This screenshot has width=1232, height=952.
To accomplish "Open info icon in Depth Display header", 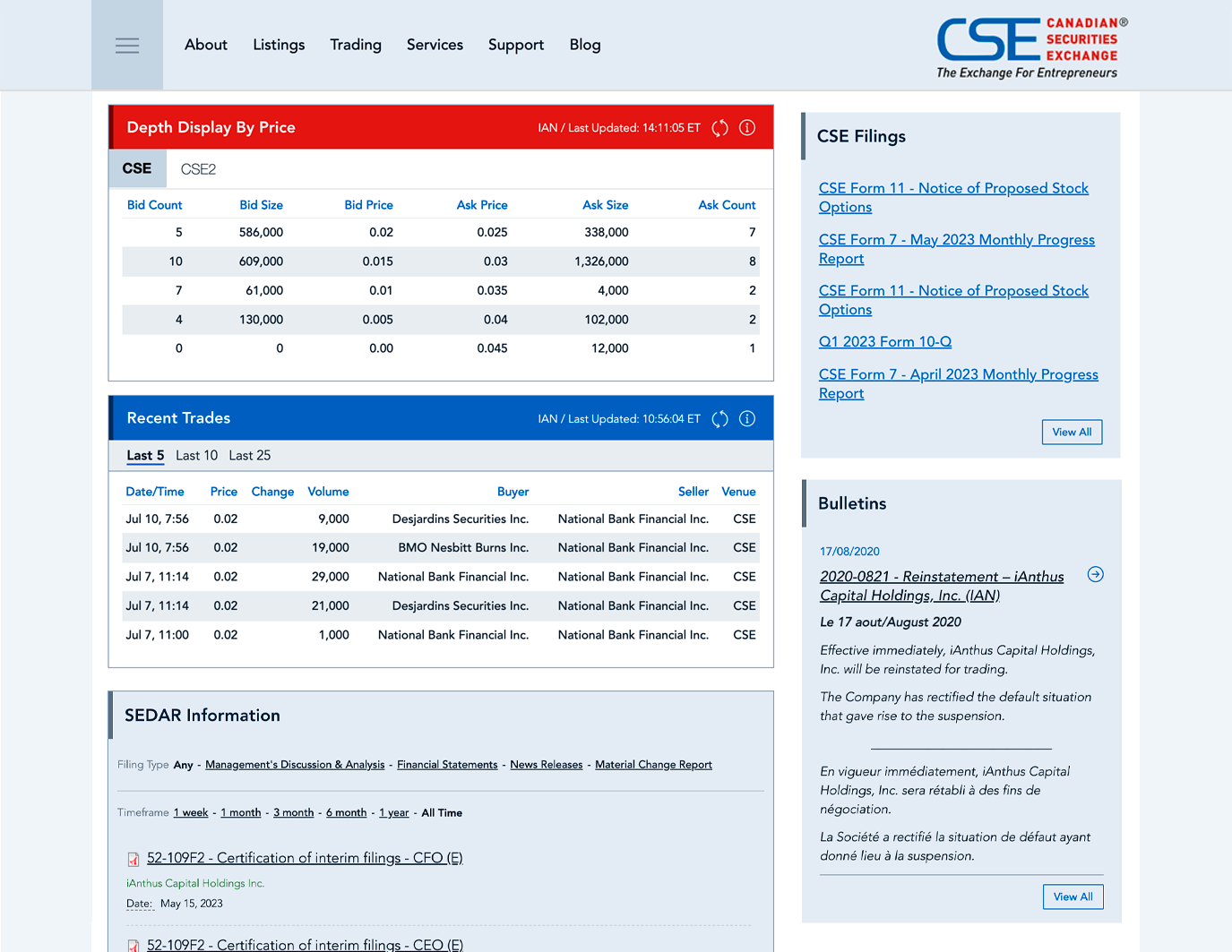I will 747,128.
